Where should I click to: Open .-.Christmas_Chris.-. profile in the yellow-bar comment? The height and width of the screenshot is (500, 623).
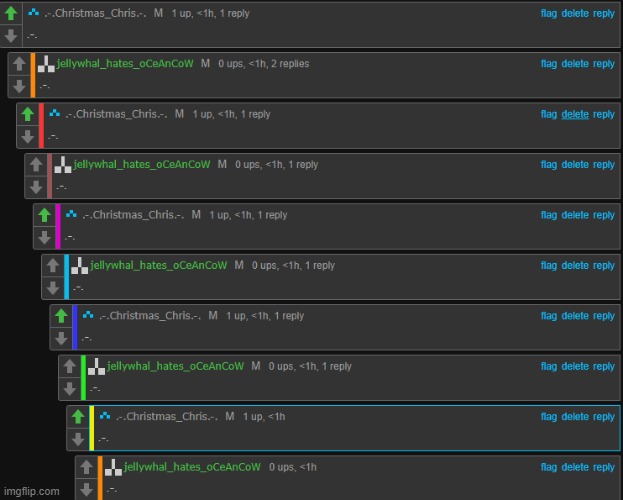coord(167,416)
